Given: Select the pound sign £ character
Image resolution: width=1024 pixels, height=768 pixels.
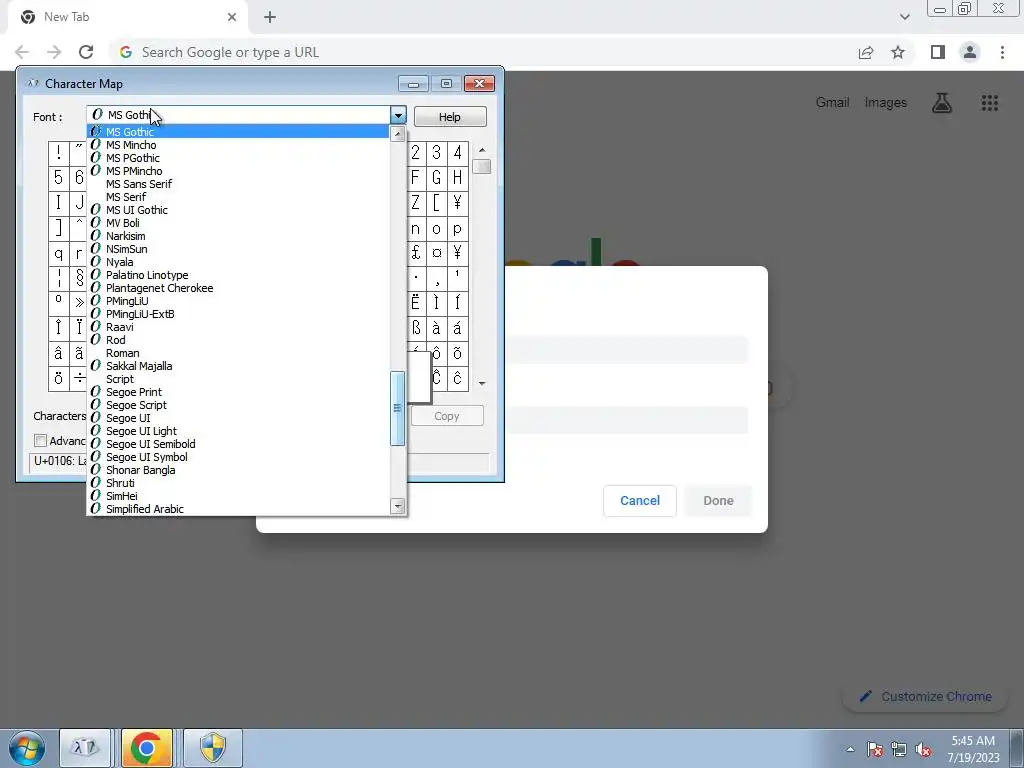Looking at the screenshot, I should coord(416,253).
